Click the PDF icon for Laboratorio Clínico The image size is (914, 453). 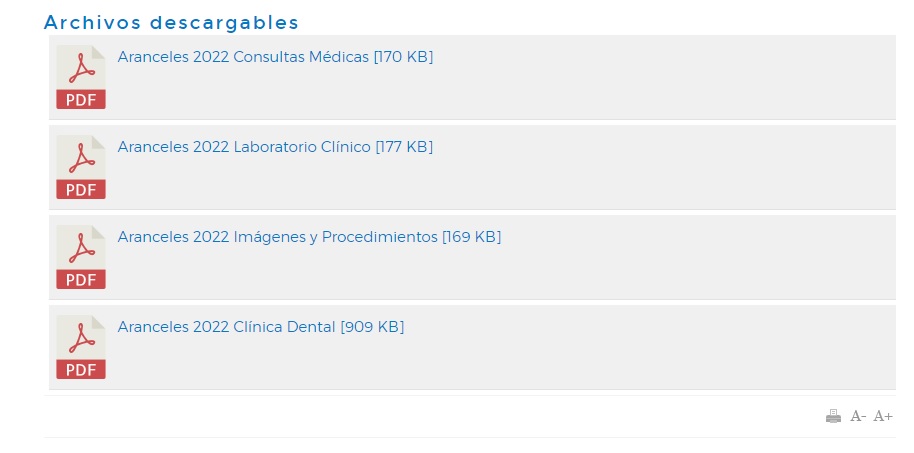point(80,167)
